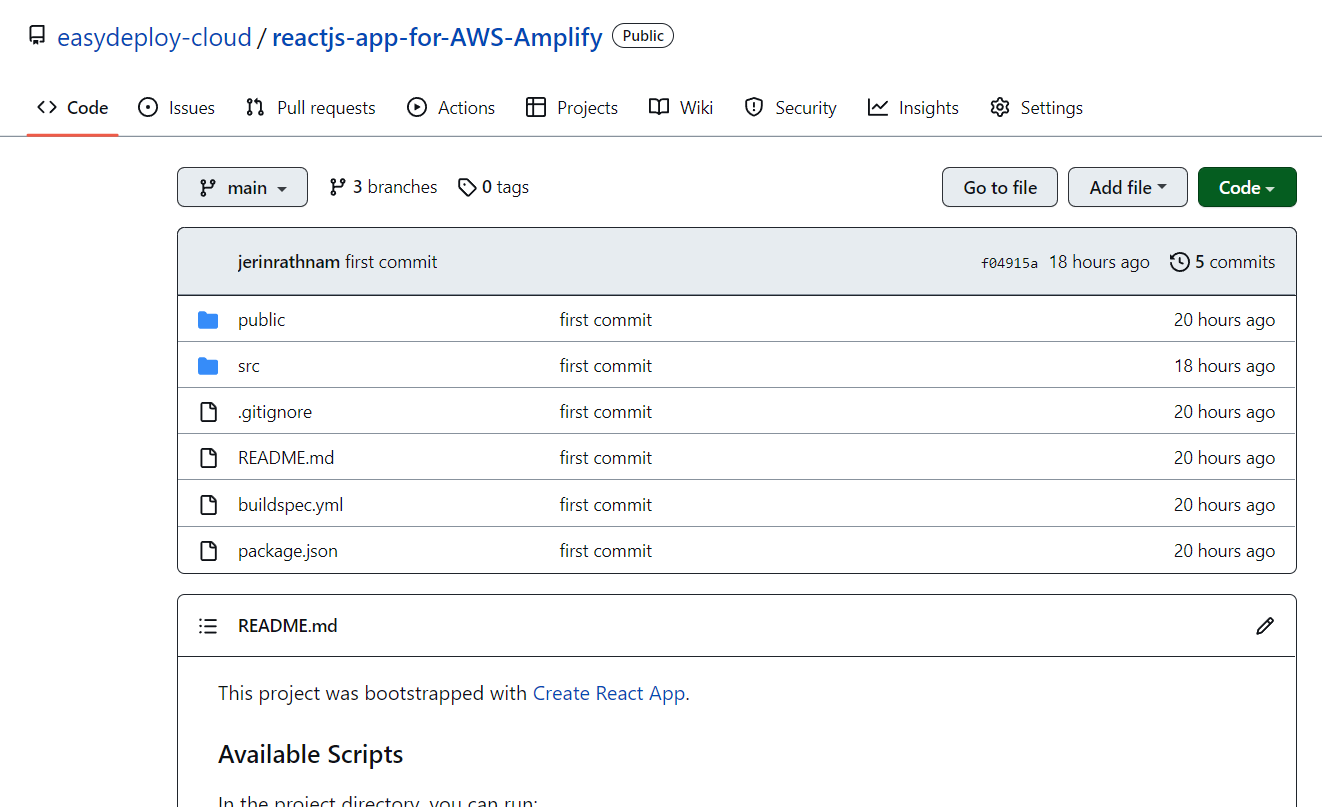Open the Issues tab
The height and width of the screenshot is (807, 1322).
(176, 108)
